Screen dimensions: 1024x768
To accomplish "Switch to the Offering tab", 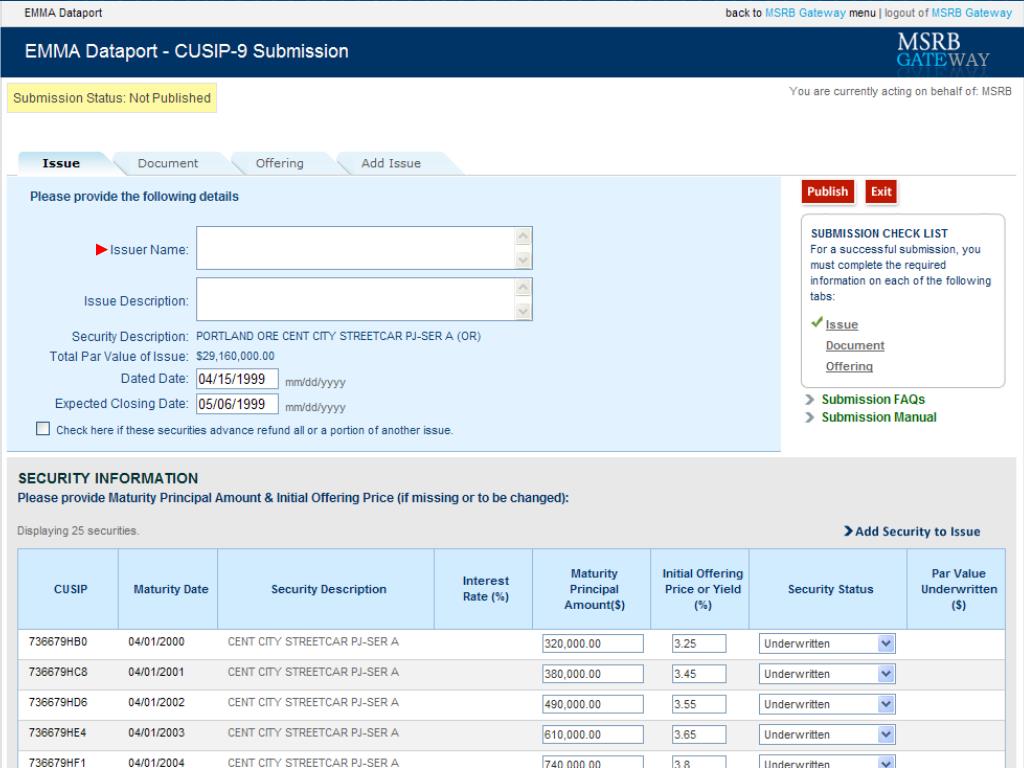I will (x=278, y=162).
